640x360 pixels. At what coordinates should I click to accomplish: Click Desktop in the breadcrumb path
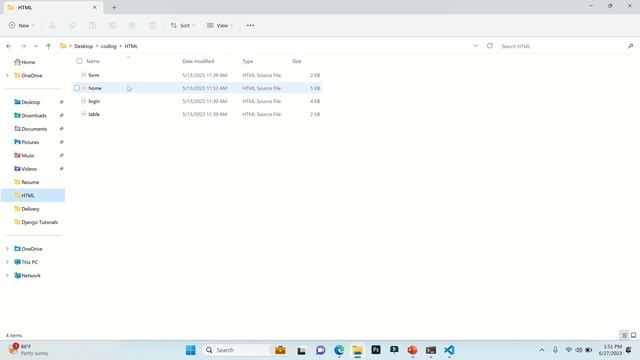point(84,46)
